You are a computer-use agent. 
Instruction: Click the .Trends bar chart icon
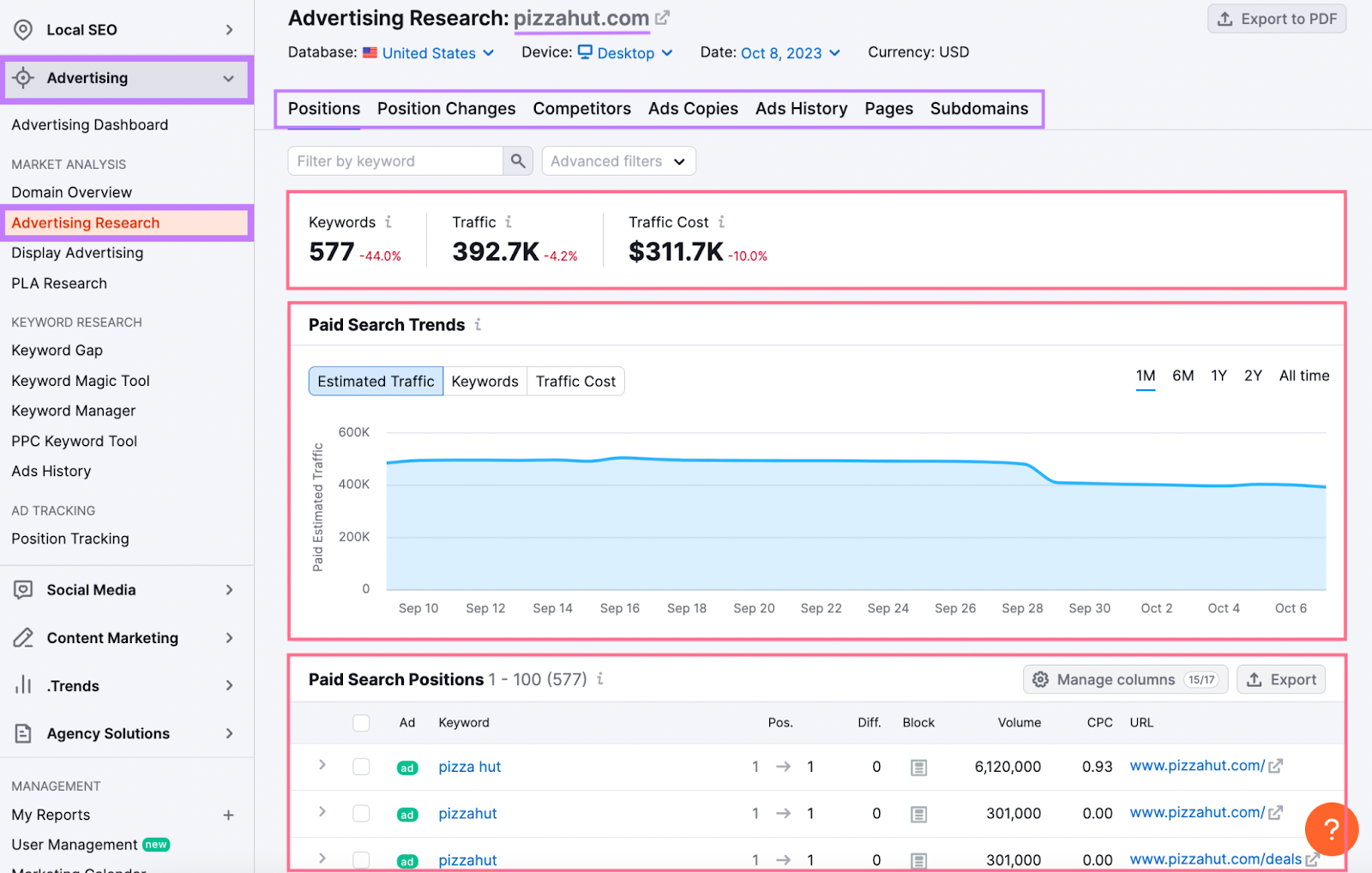click(x=23, y=685)
